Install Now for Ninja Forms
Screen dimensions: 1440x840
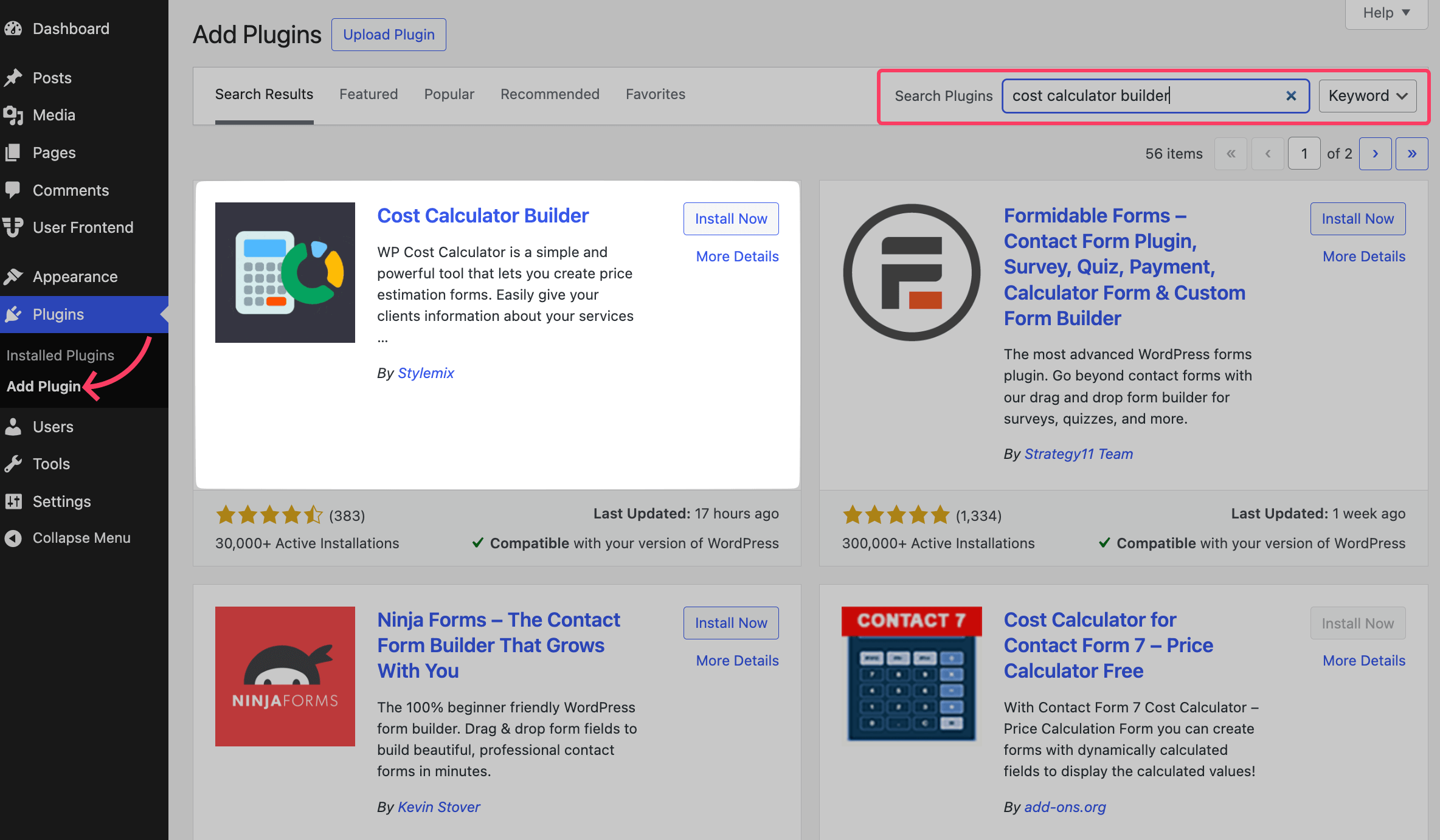coord(731,623)
